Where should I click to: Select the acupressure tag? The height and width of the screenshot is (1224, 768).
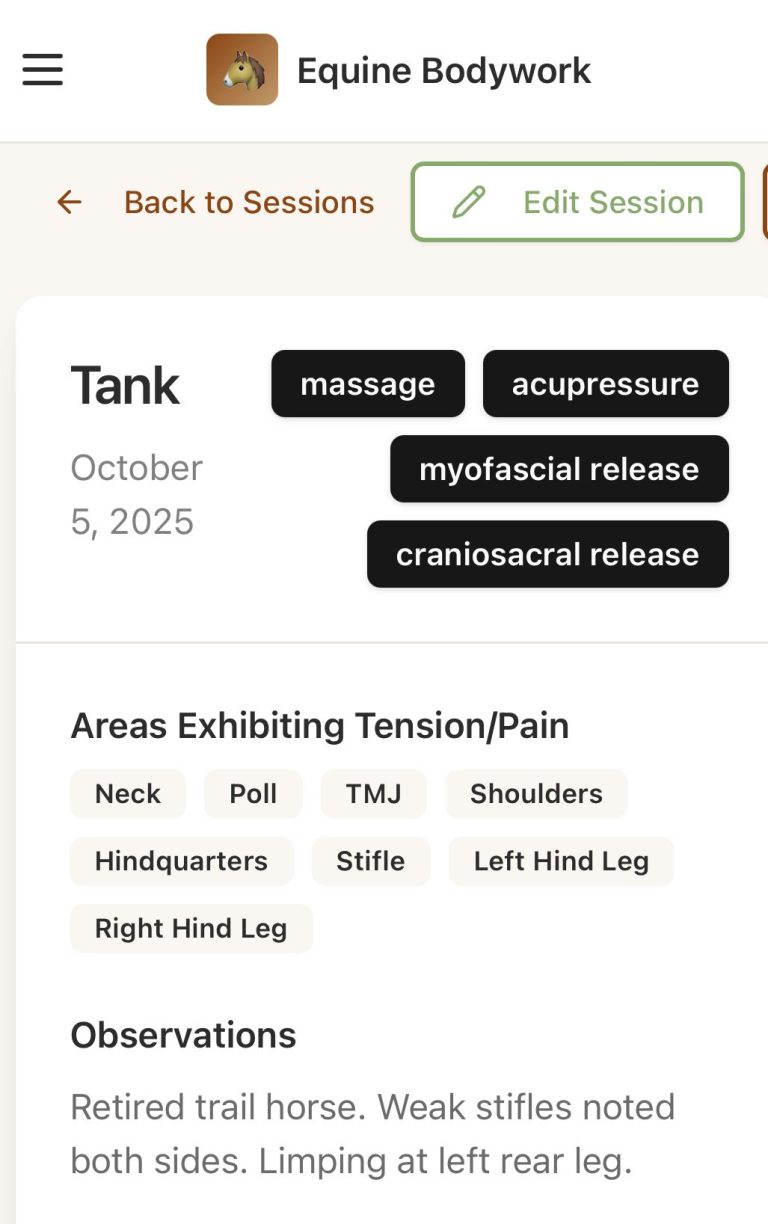pyautogui.click(x=605, y=384)
